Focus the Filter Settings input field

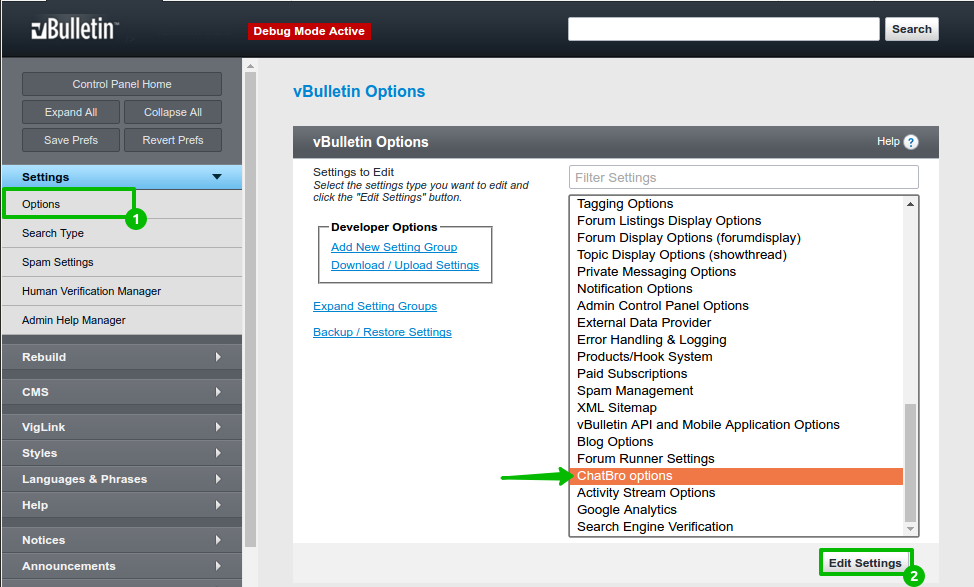pyautogui.click(x=744, y=178)
